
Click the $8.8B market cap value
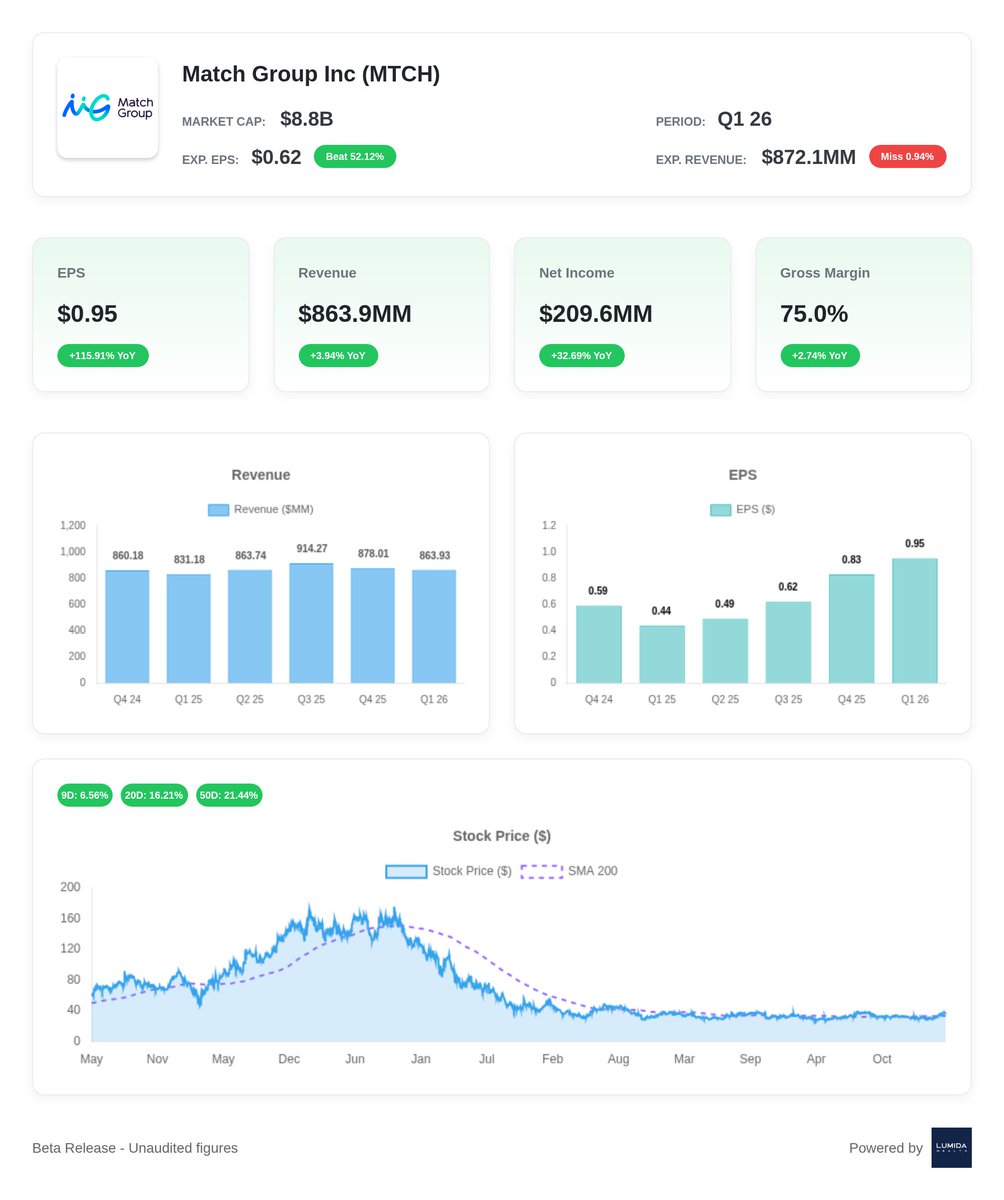tap(306, 119)
